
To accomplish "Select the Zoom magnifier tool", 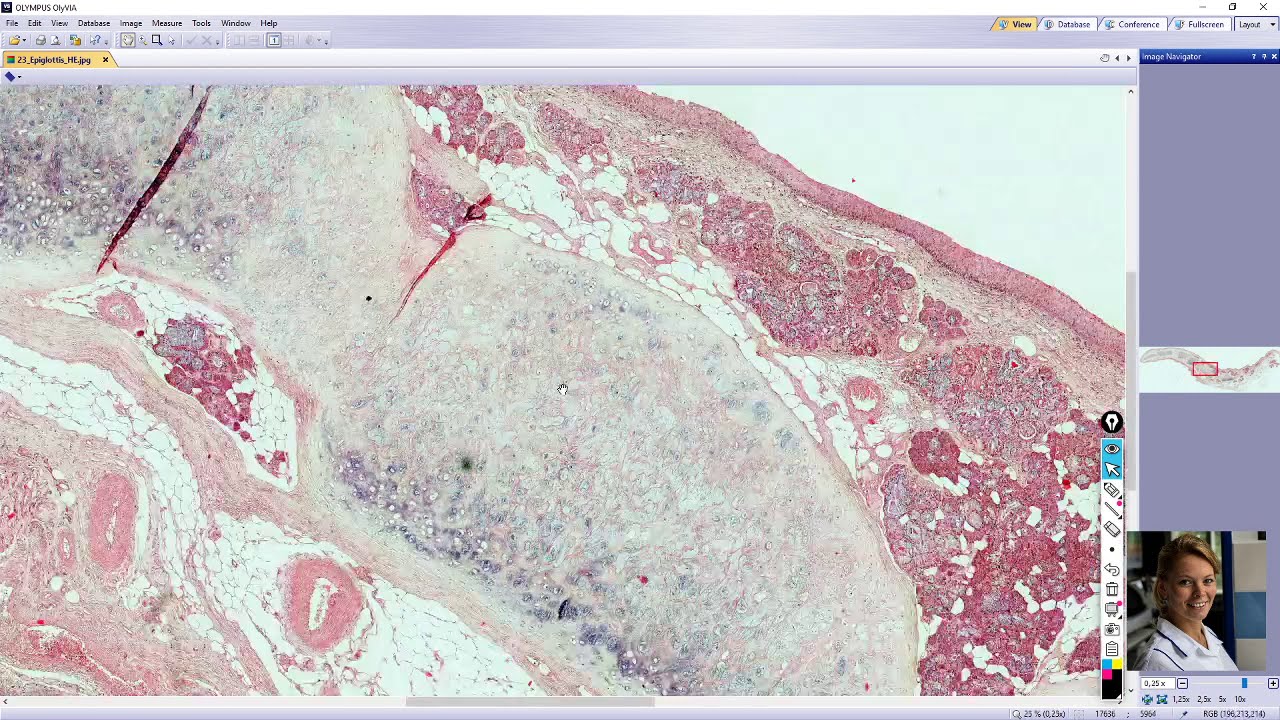I will (143, 40).
